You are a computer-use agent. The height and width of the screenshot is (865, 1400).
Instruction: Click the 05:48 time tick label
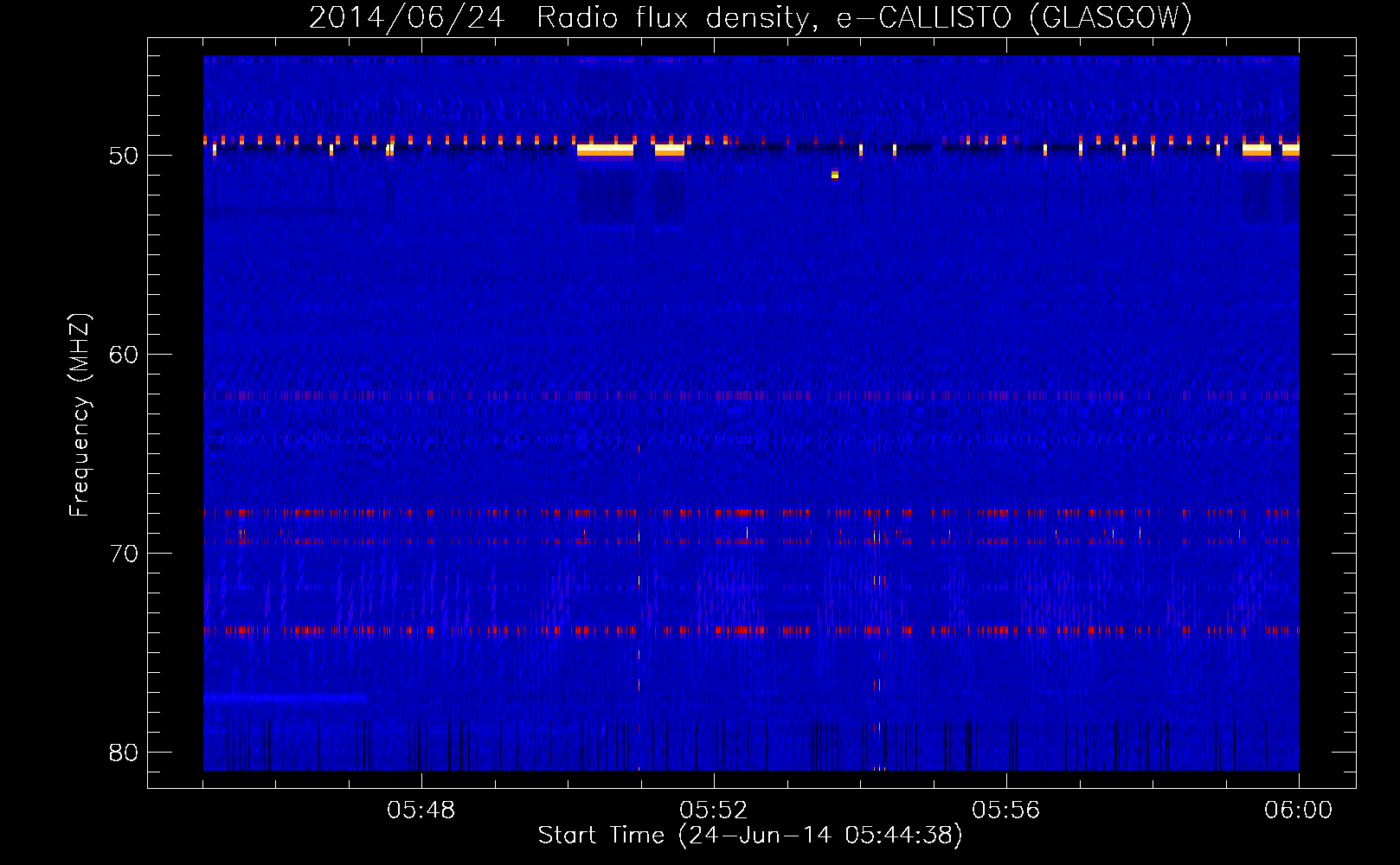421,811
